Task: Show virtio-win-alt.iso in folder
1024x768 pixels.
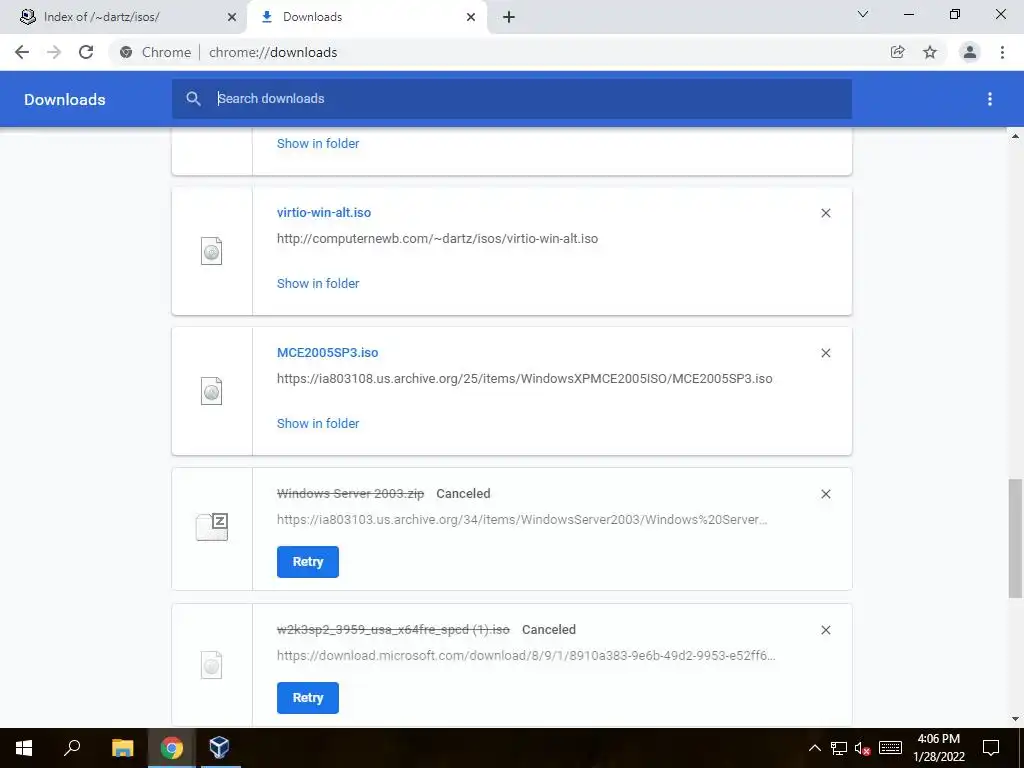Action: [x=318, y=283]
